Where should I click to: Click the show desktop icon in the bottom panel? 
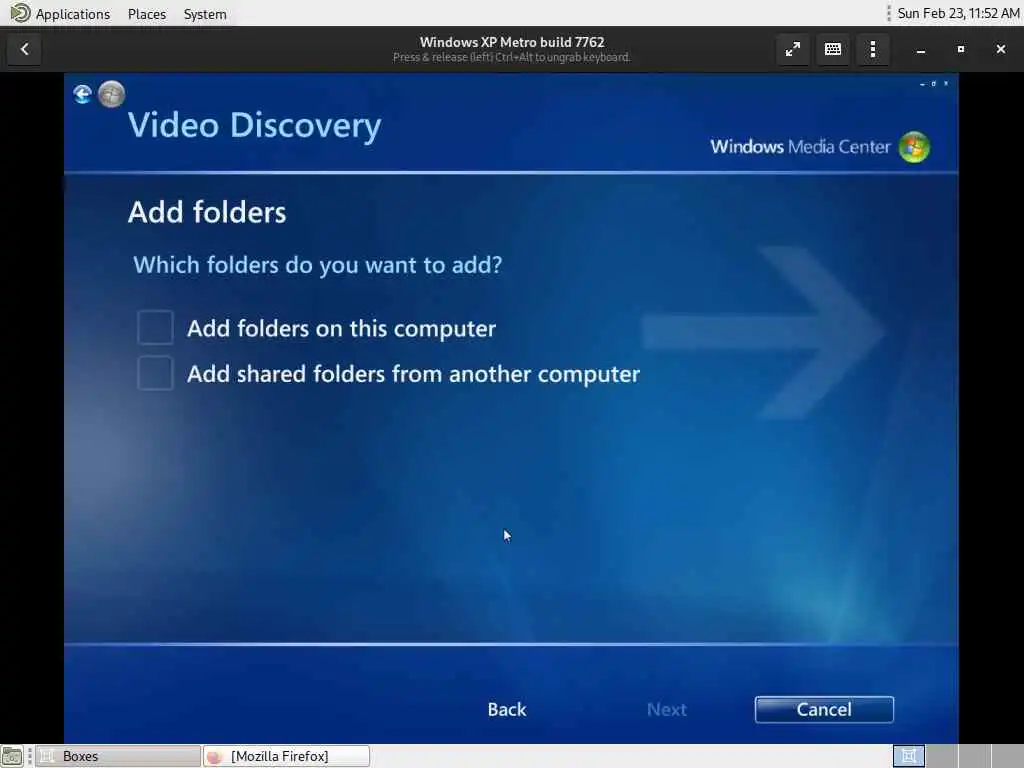point(12,756)
